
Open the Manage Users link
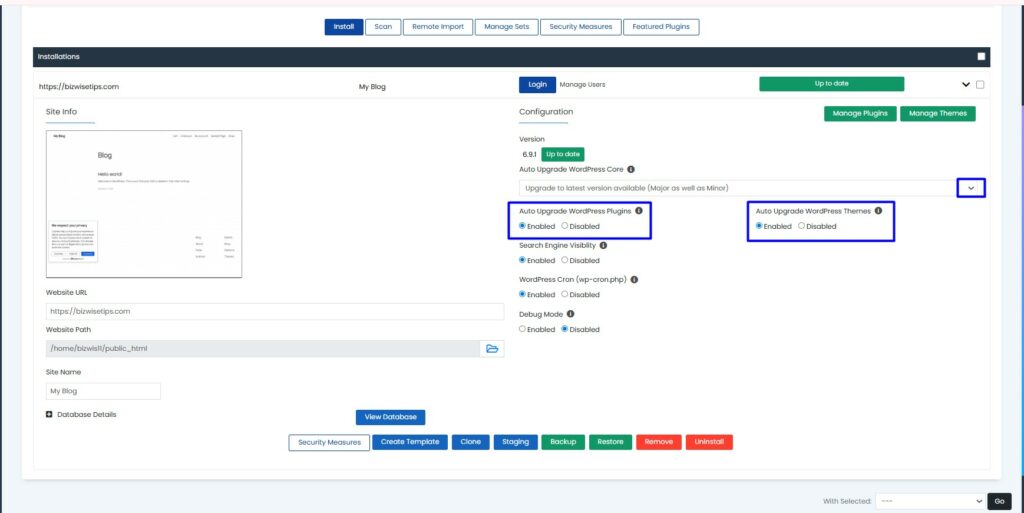(582, 85)
